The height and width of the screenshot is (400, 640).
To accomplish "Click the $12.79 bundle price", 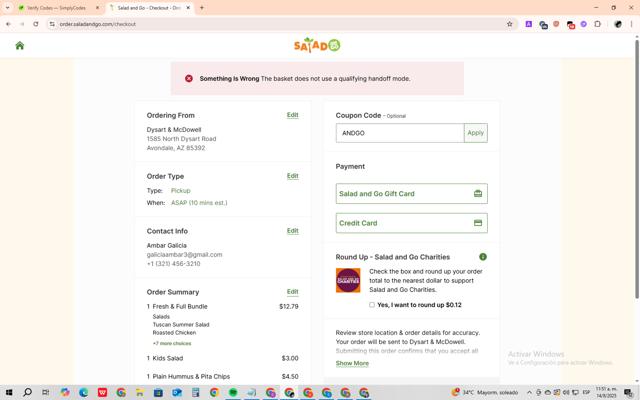I will click(x=289, y=307).
